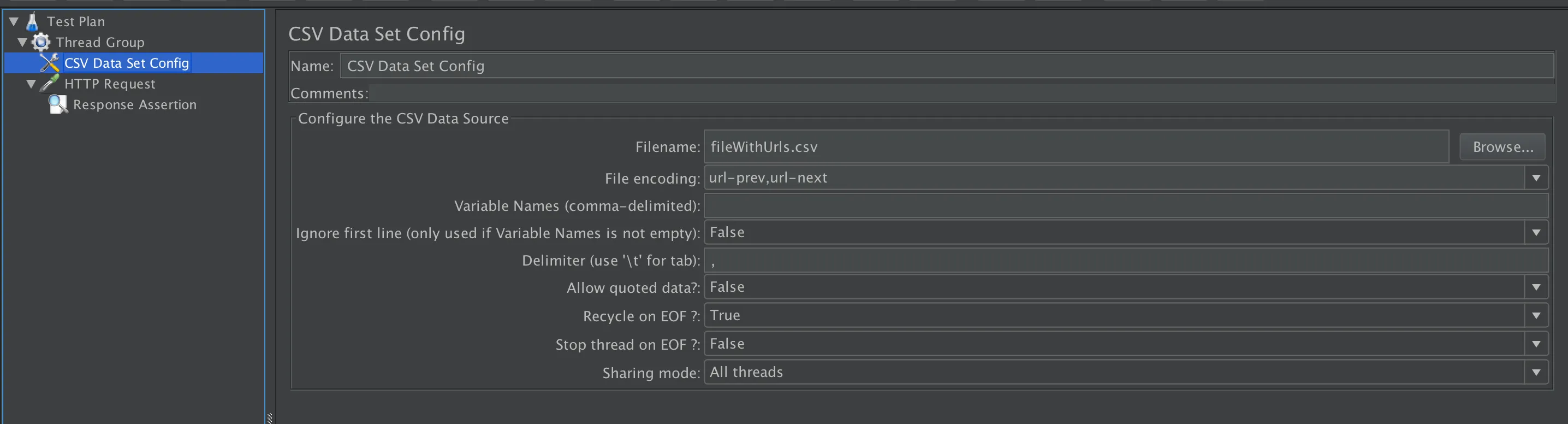Click the CSV Data Set Config tools icon
The height and width of the screenshot is (424, 1568).
pos(49,63)
